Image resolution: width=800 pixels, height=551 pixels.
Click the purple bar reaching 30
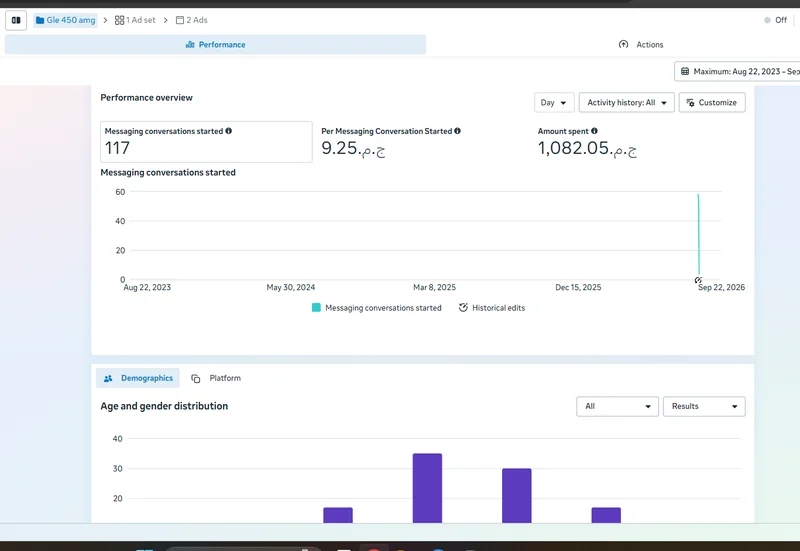point(517,496)
